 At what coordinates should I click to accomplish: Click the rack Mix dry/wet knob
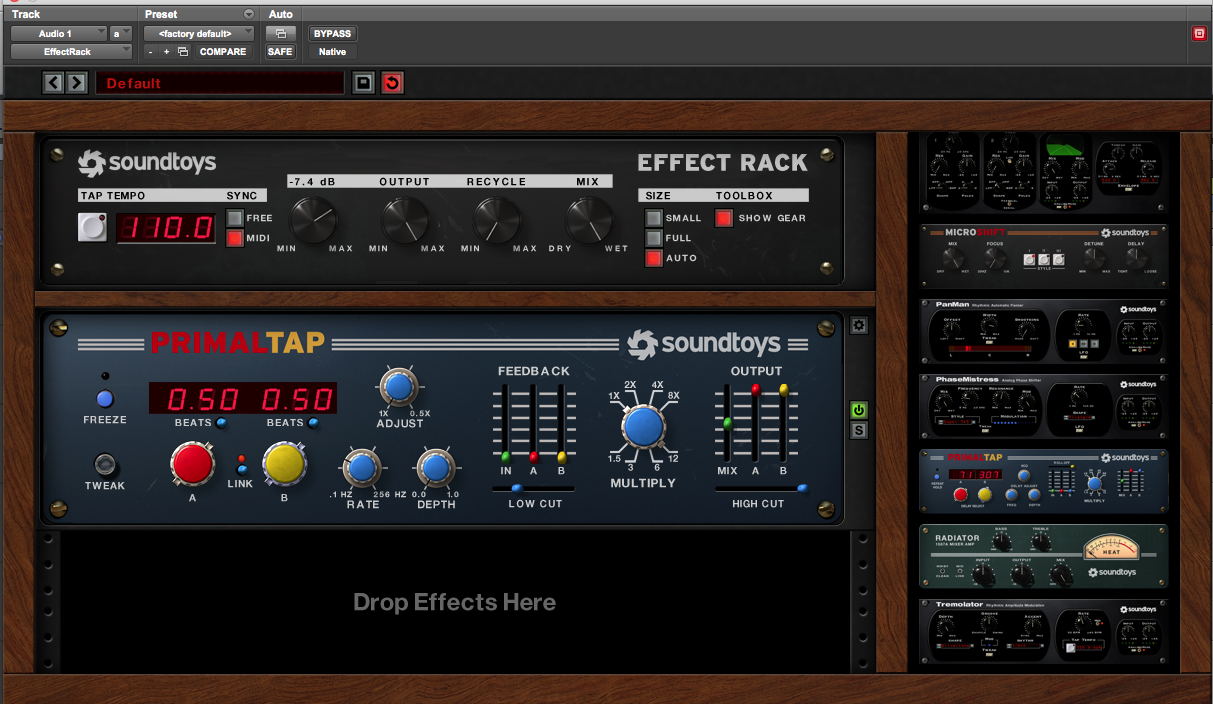(x=589, y=220)
